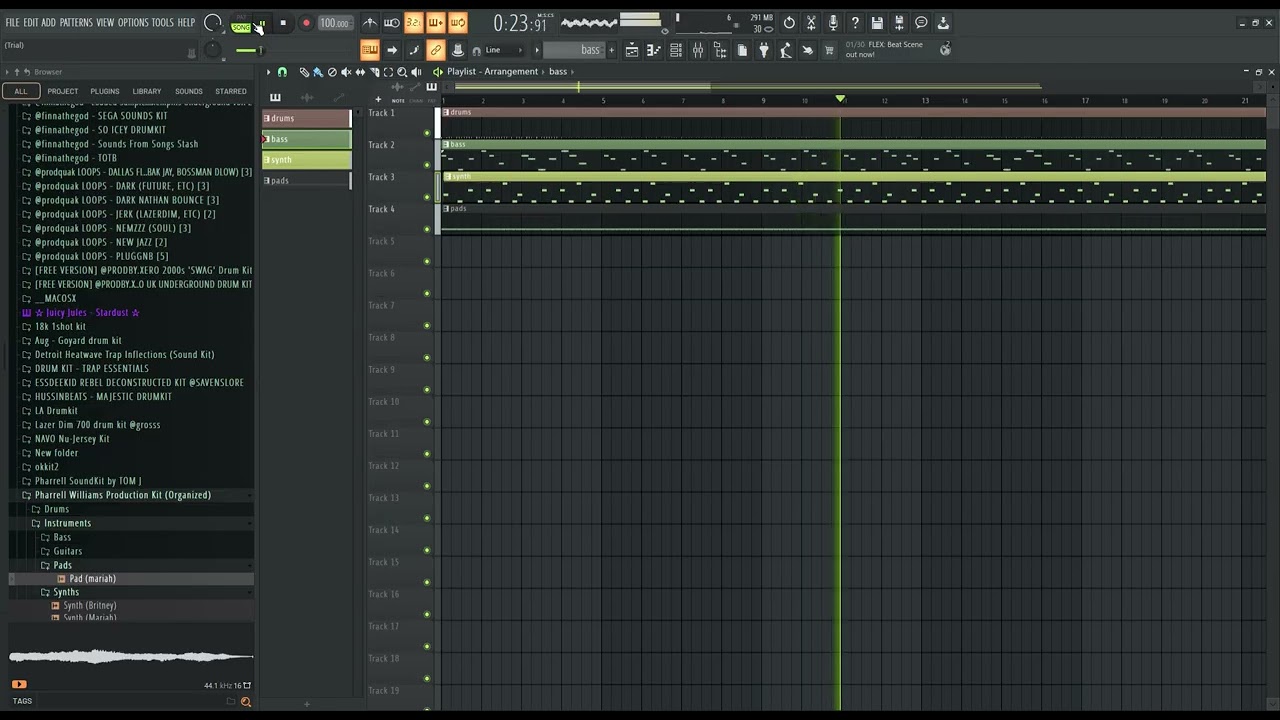This screenshot has width=1280, height=720.
Task: Open the pattern selector showing bass
Action: point(575,50)
